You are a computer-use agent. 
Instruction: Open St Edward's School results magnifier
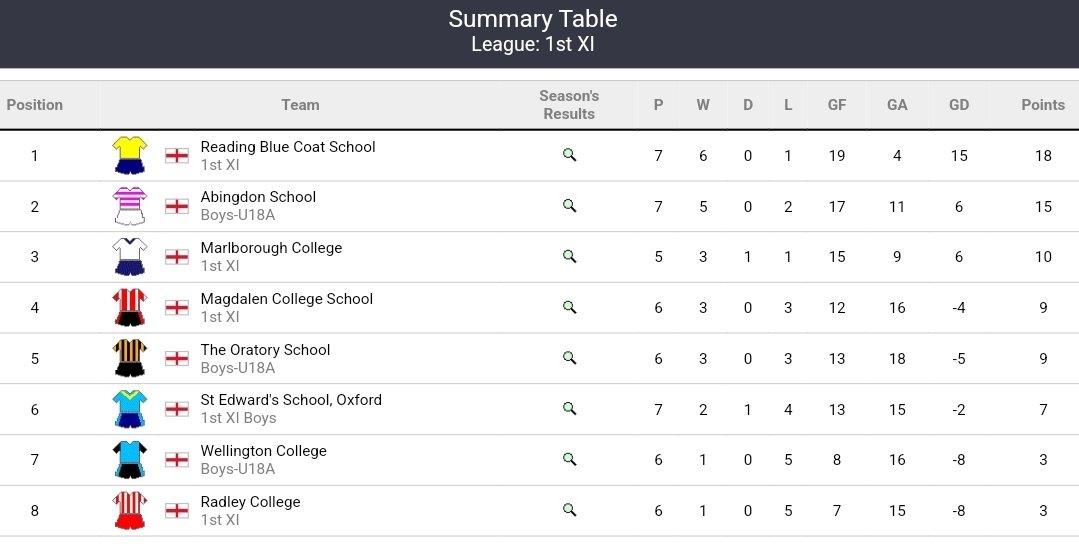[569, 409]
